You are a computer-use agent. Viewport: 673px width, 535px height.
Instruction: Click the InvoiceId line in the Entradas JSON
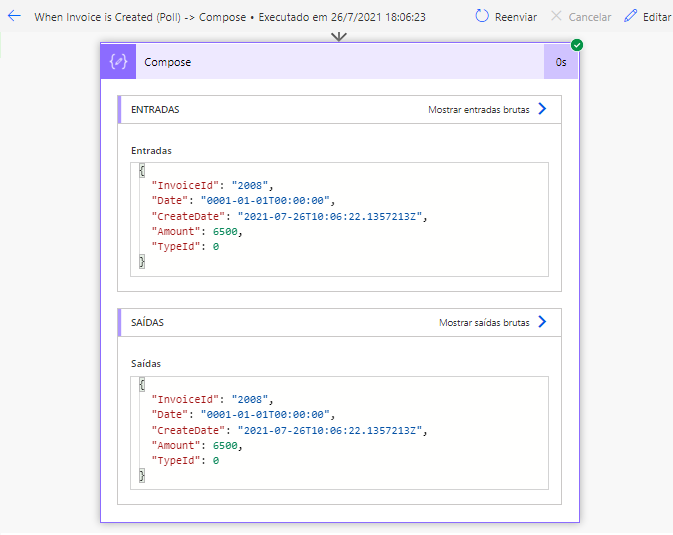212,185
